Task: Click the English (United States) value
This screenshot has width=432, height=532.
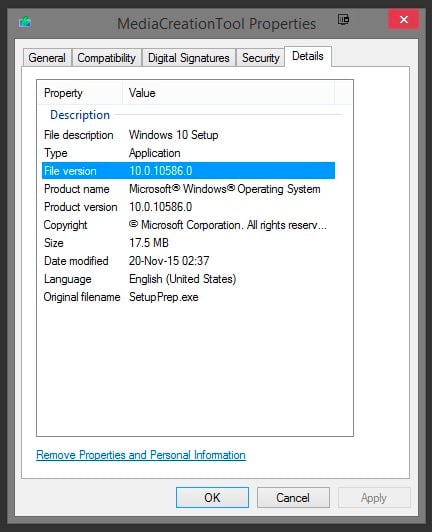Action: [x=183, y=279]
